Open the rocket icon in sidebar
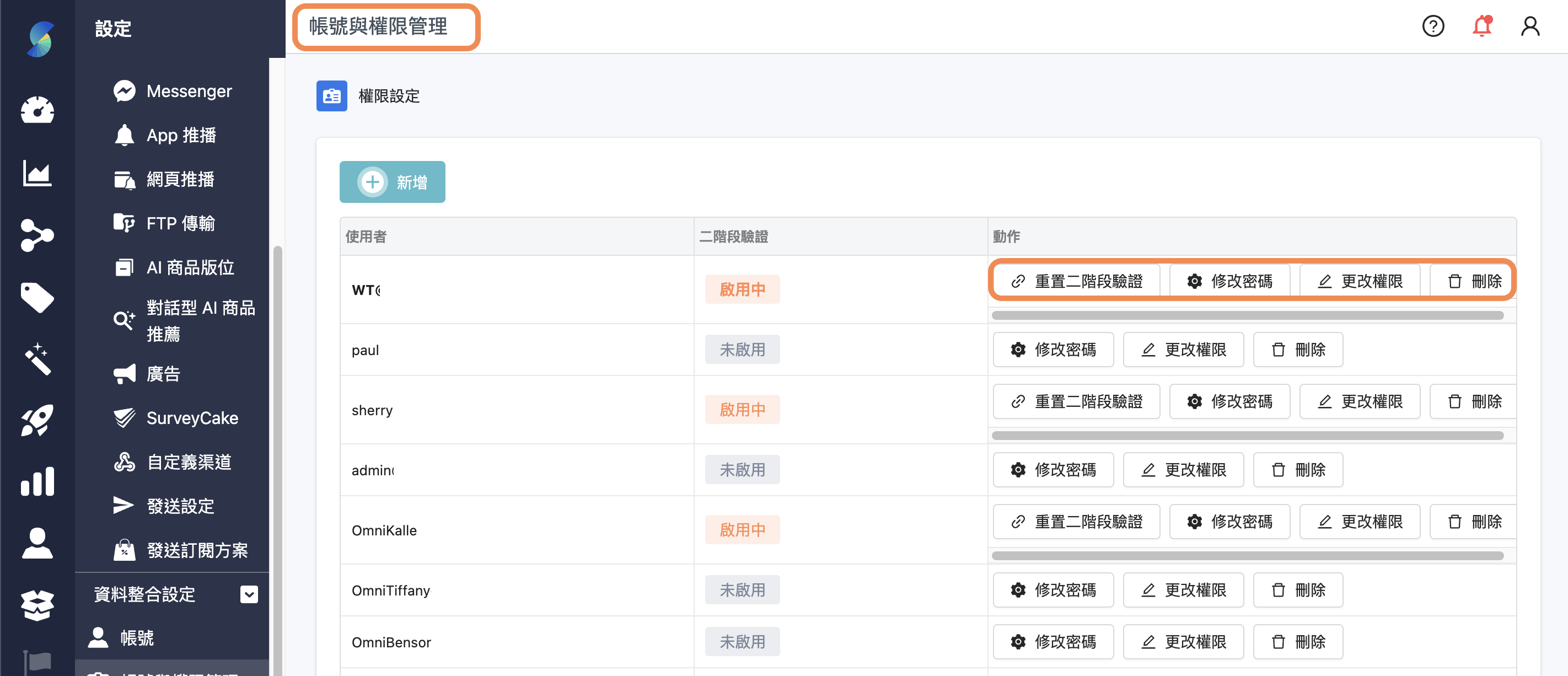The width and height of the screenshot is (1568, 676). (x=37, y=420)
